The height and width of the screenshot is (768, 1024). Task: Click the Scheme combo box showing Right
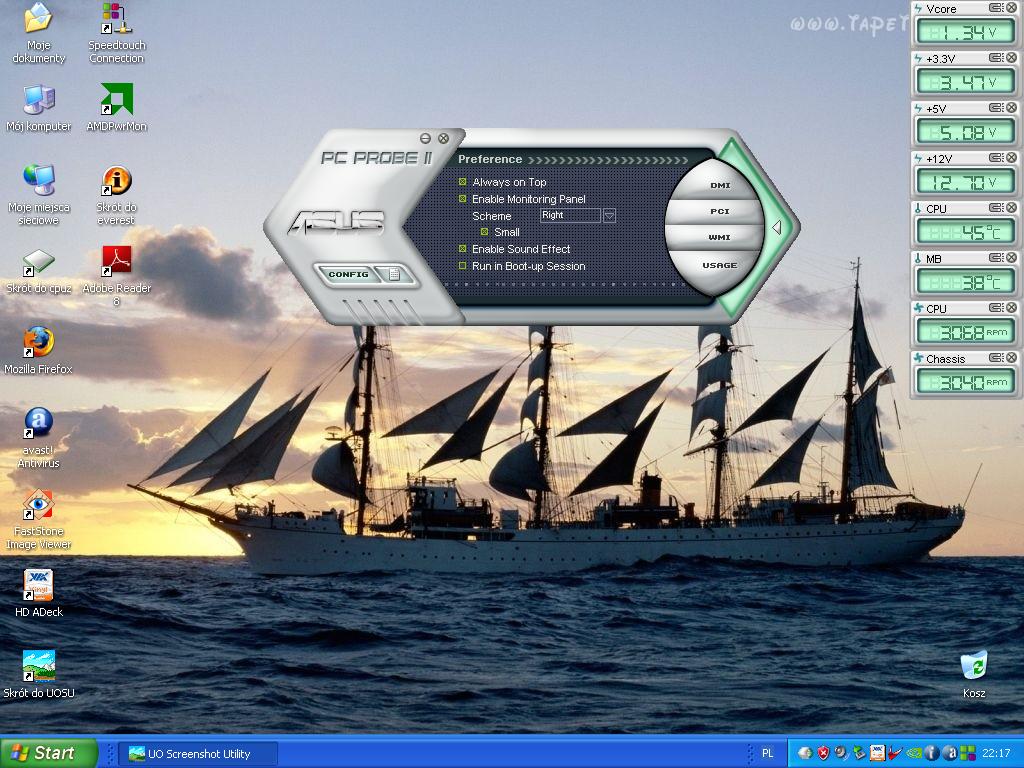[569, 215]
